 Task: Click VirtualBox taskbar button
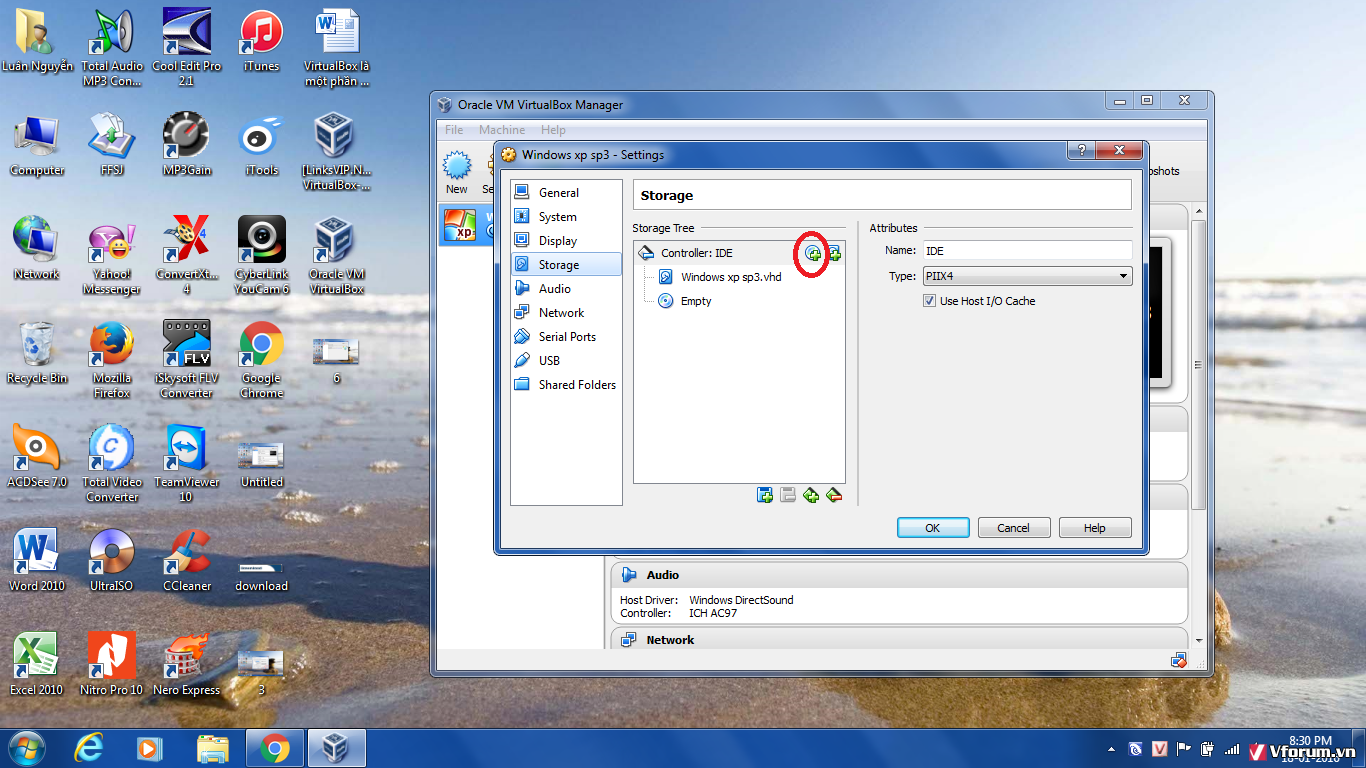click(337, 748)
